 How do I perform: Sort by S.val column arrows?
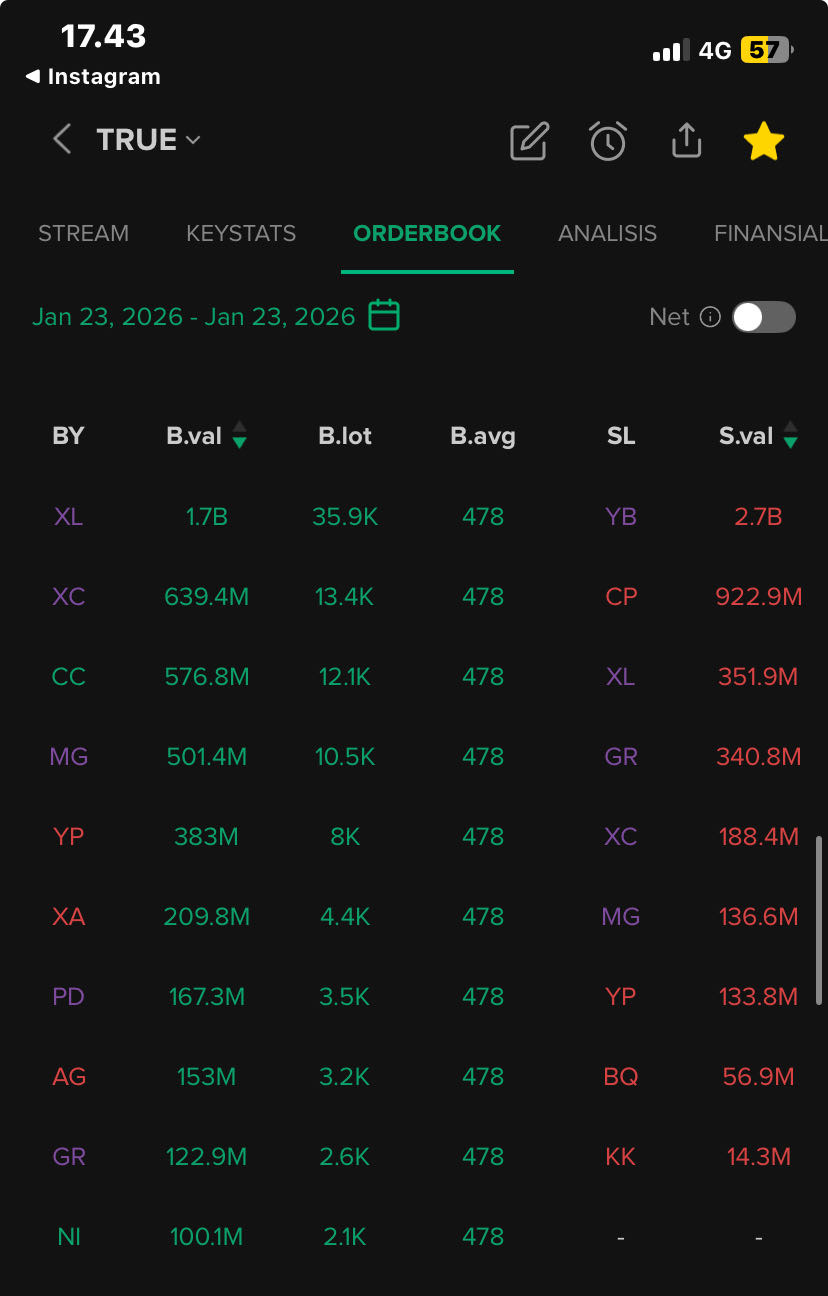pos(791,435)
